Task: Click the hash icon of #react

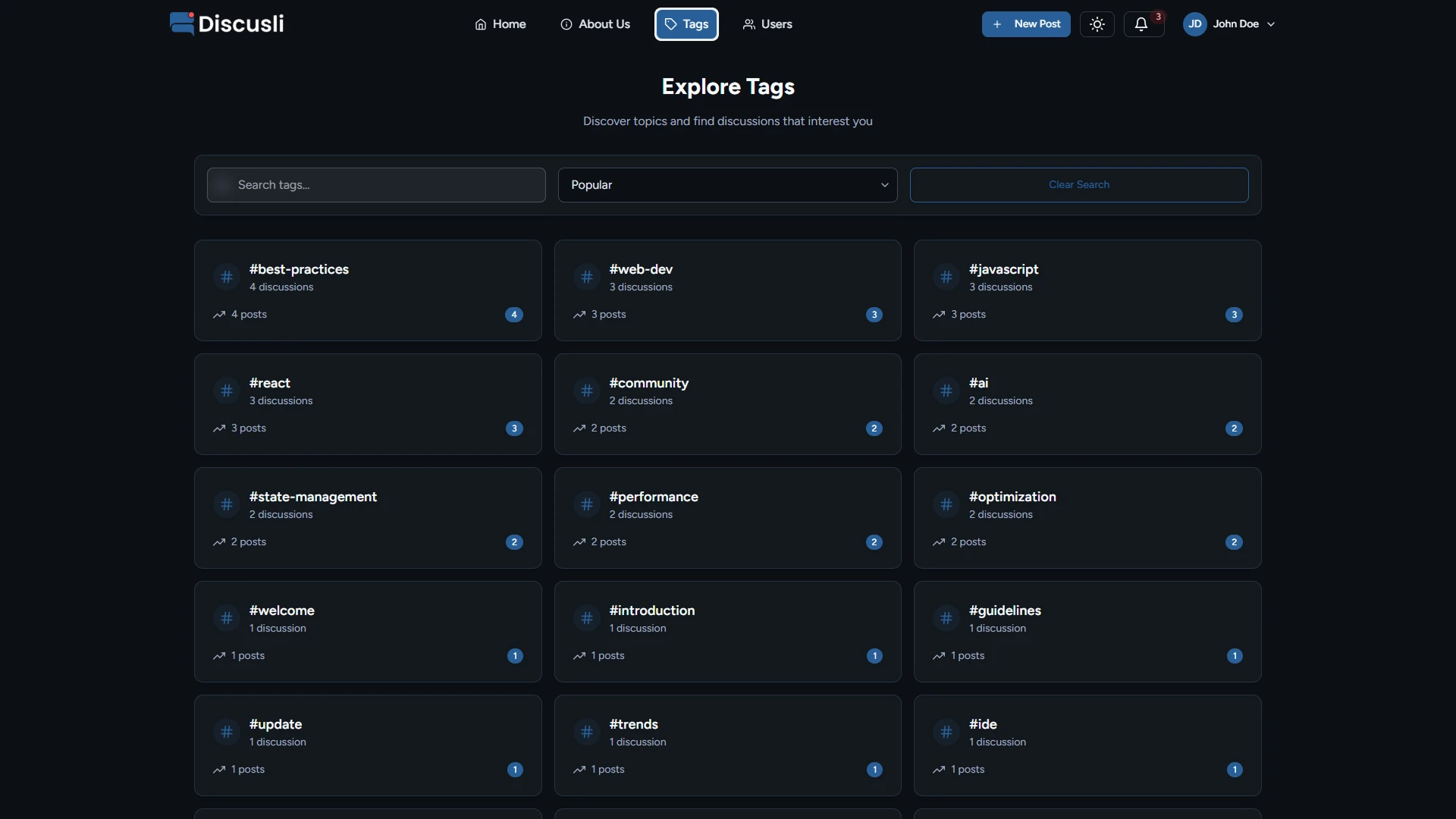Action: pyautogui.click(x=226, y=391)
